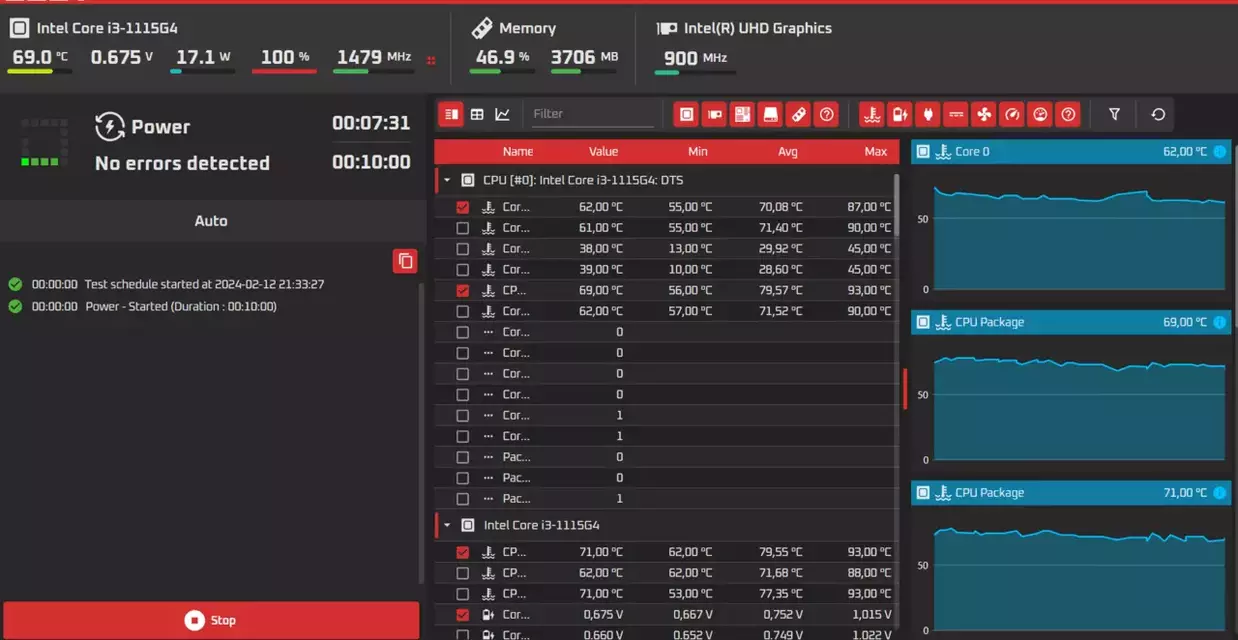Click the blue dot on CPU Package 69,00 °C graph
The height and width of the screenshot is (640, 1238).
(x=1219, y=322)
